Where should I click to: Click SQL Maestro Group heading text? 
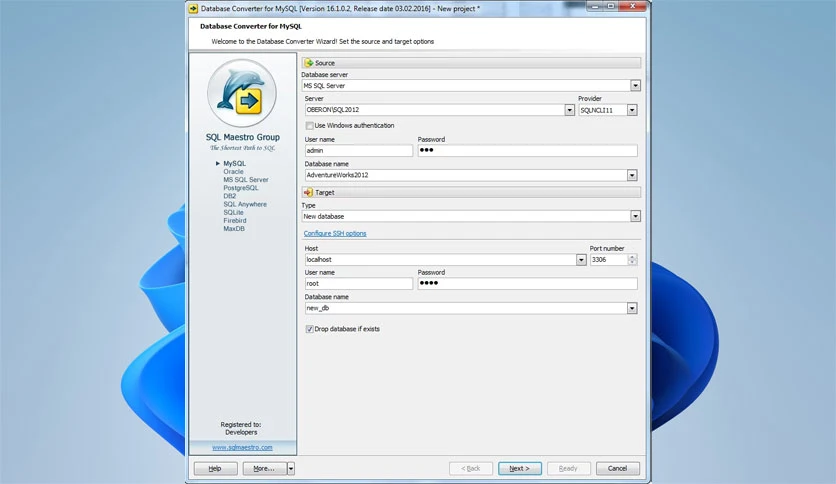point(243,137)
